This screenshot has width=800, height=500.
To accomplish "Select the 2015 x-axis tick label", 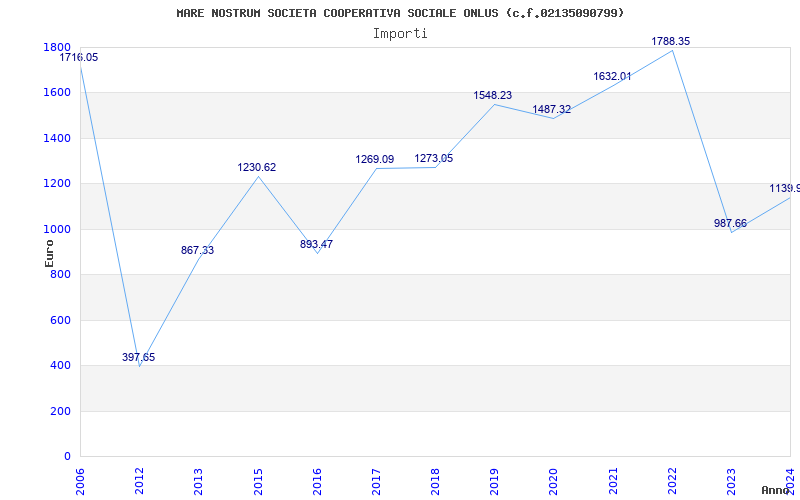I will pyautogui.click(x=258, y=481).
